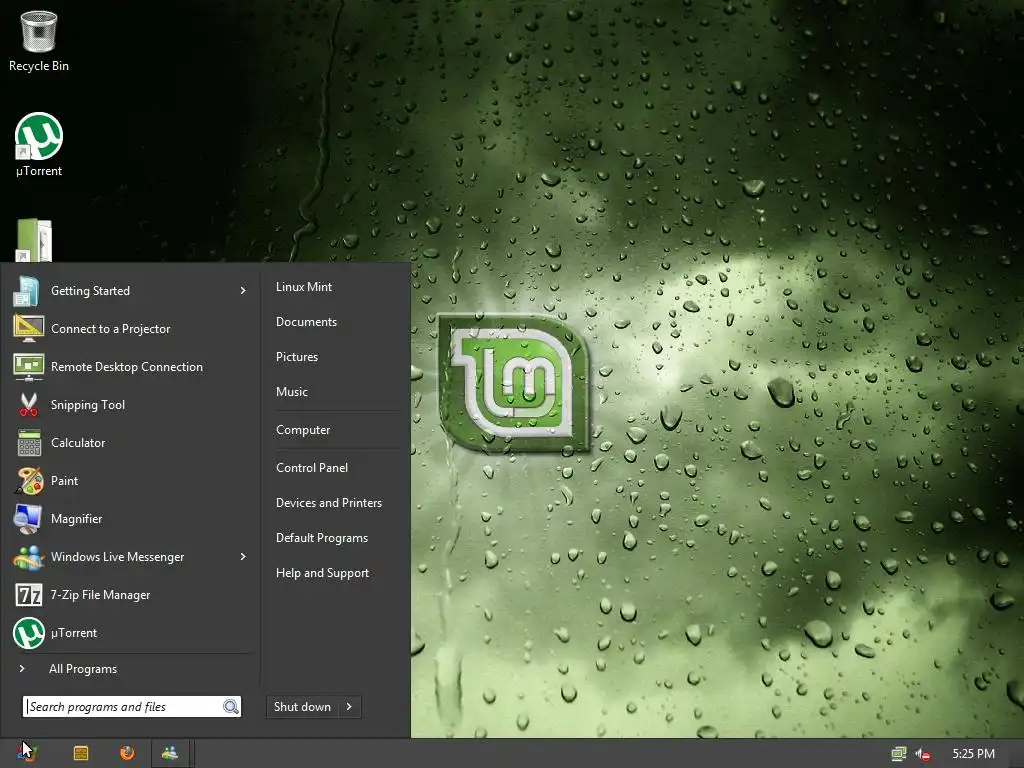The height and width of the screenshot is (768, 1024).
Task: Open Control Panel
Action: (x=312, y=468)
